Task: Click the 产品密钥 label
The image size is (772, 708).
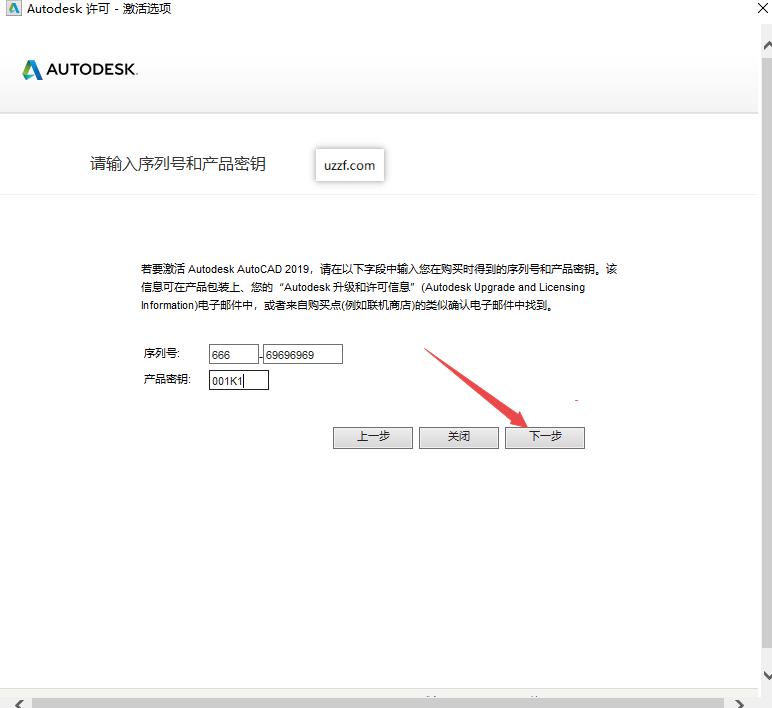Action: coord(168,379)
